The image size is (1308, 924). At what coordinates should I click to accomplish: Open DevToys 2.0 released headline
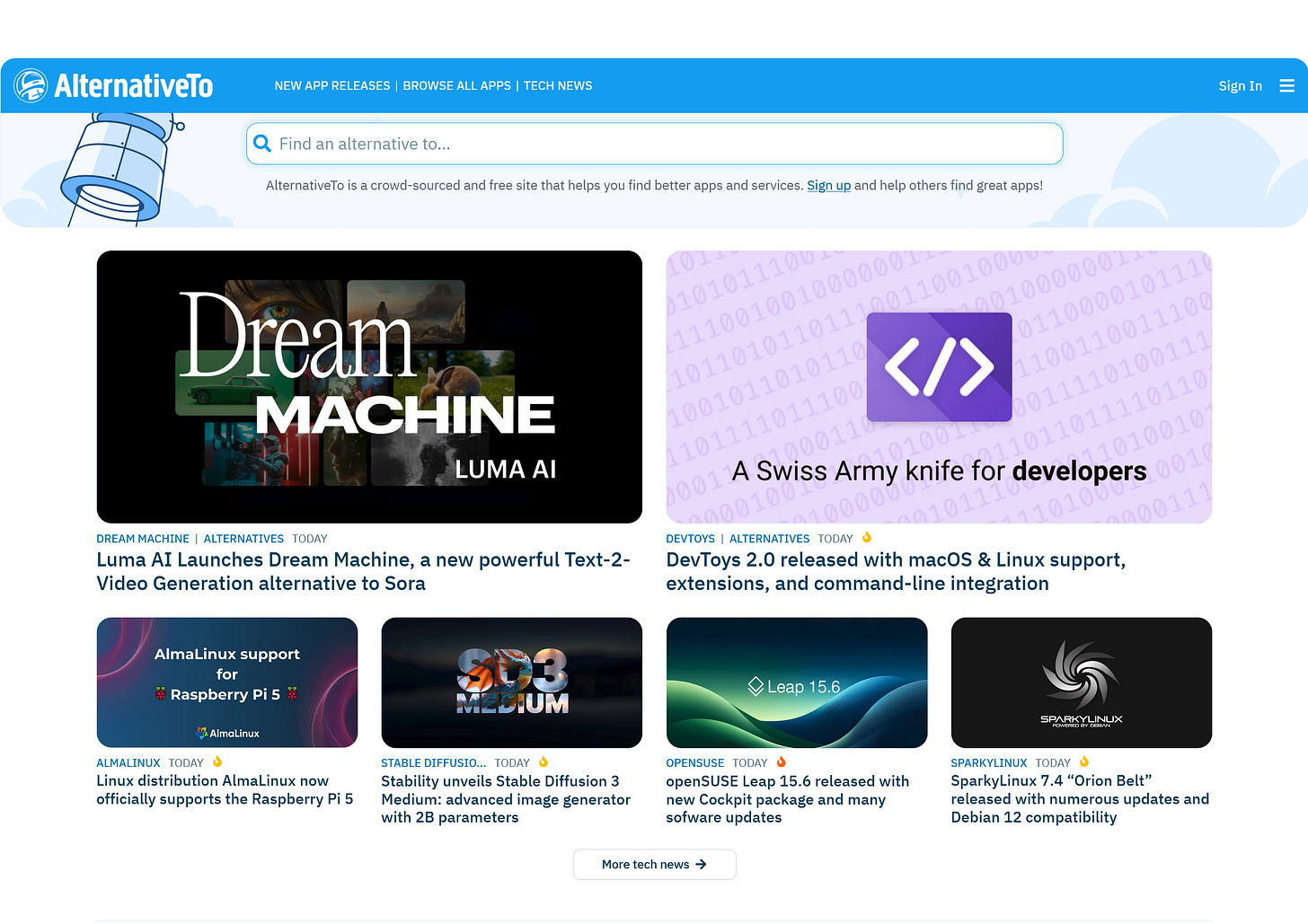896,572
